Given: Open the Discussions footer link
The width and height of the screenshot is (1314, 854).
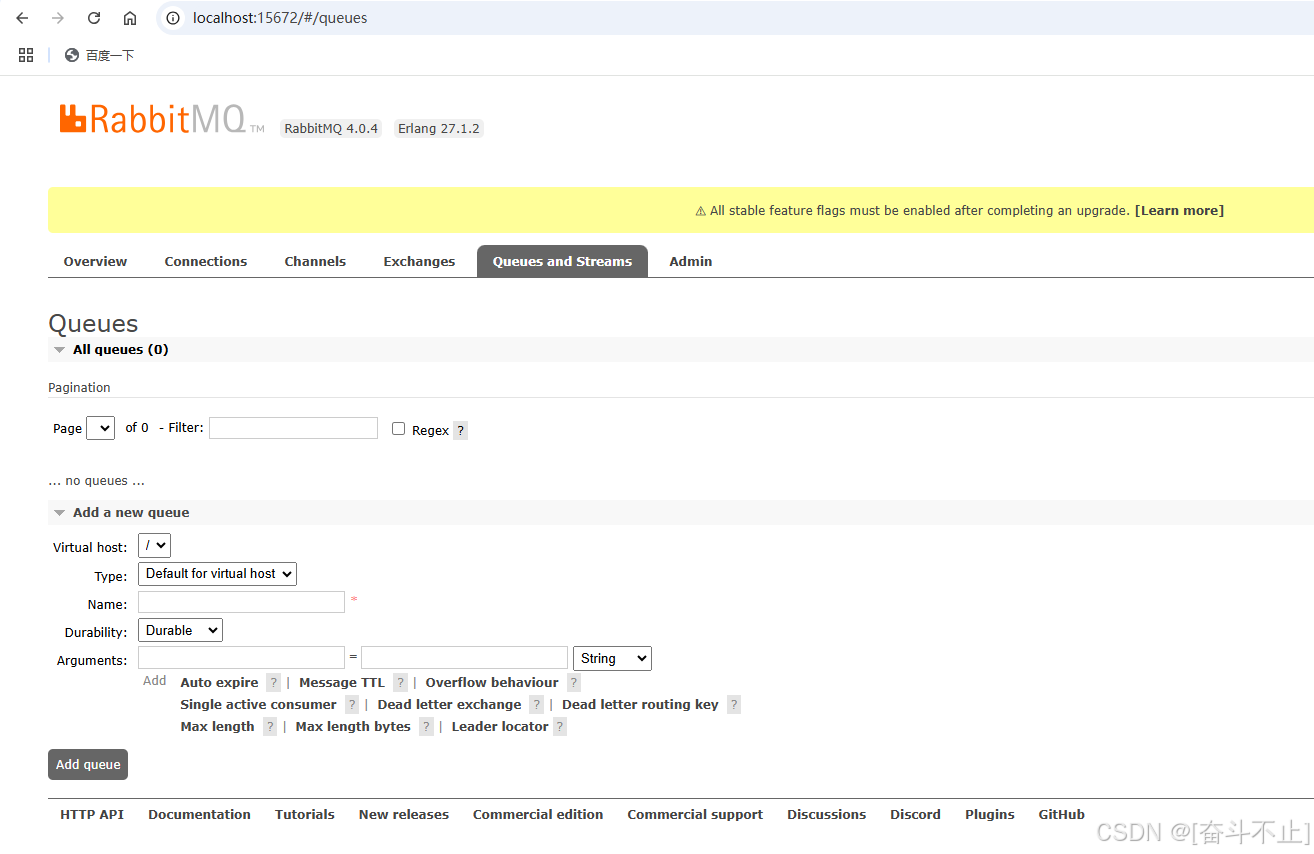Looking at the screenshot, I should coord(827,815).
